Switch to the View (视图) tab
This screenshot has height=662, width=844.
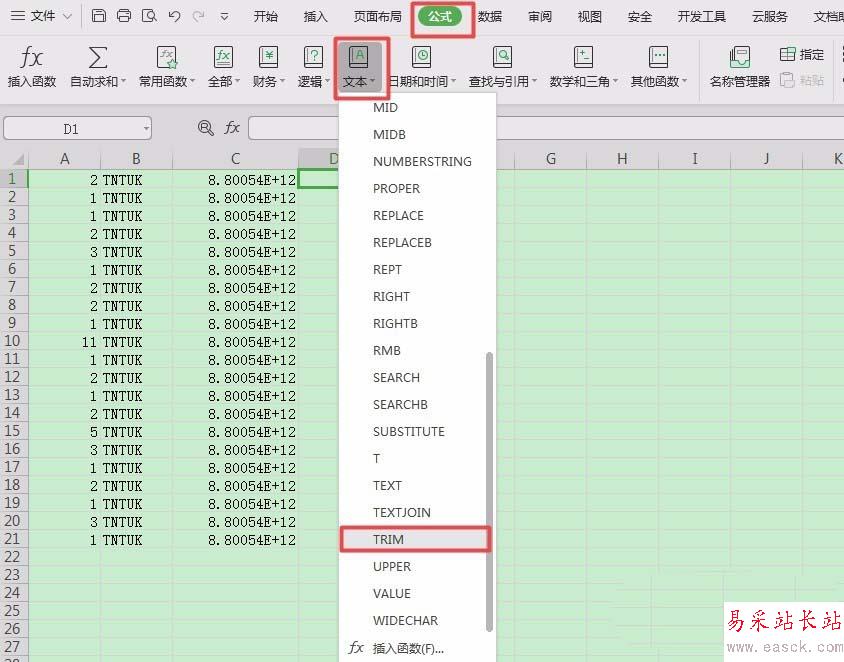tap(589, 17)
